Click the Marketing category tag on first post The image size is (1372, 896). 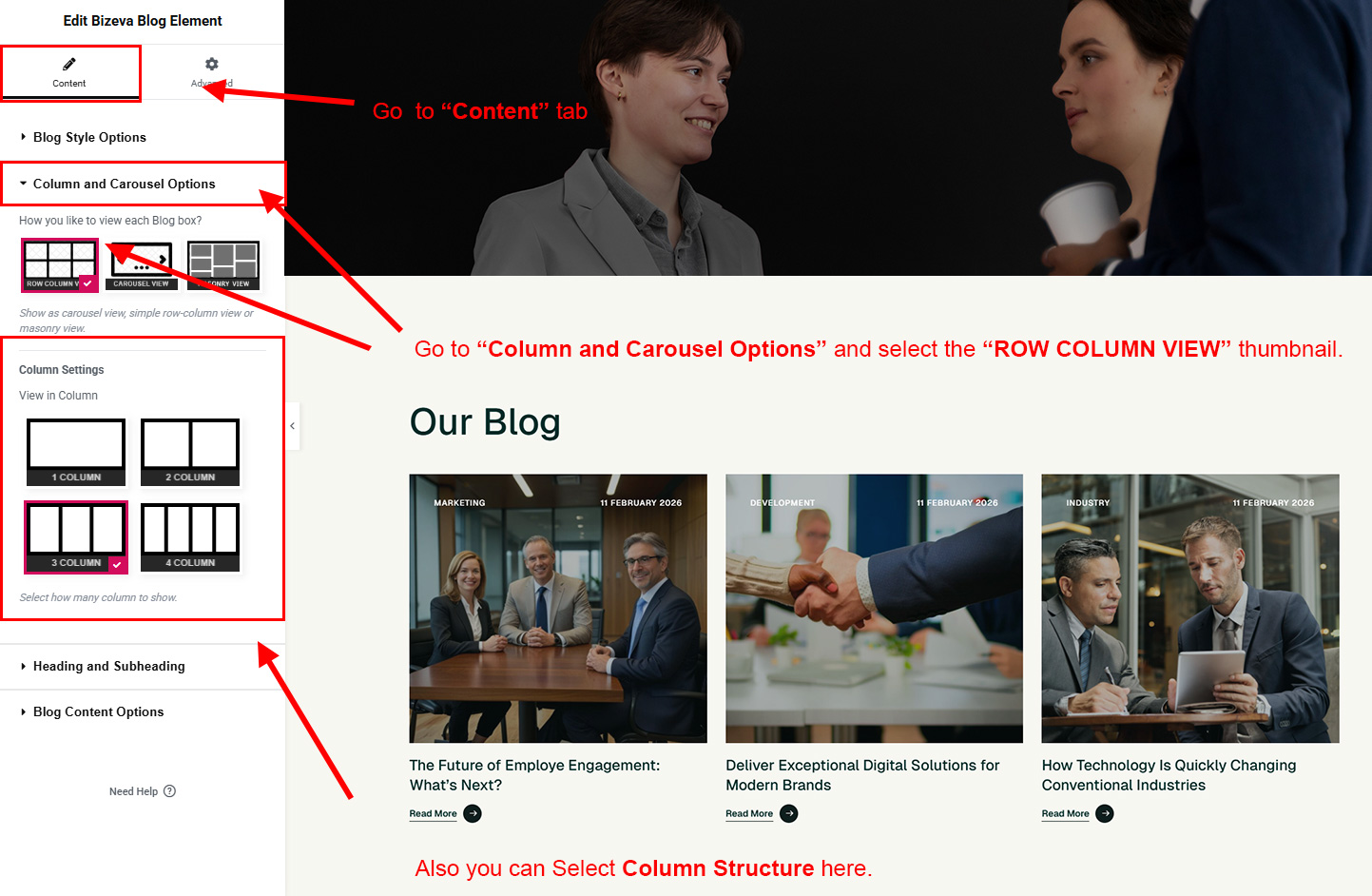459,502
